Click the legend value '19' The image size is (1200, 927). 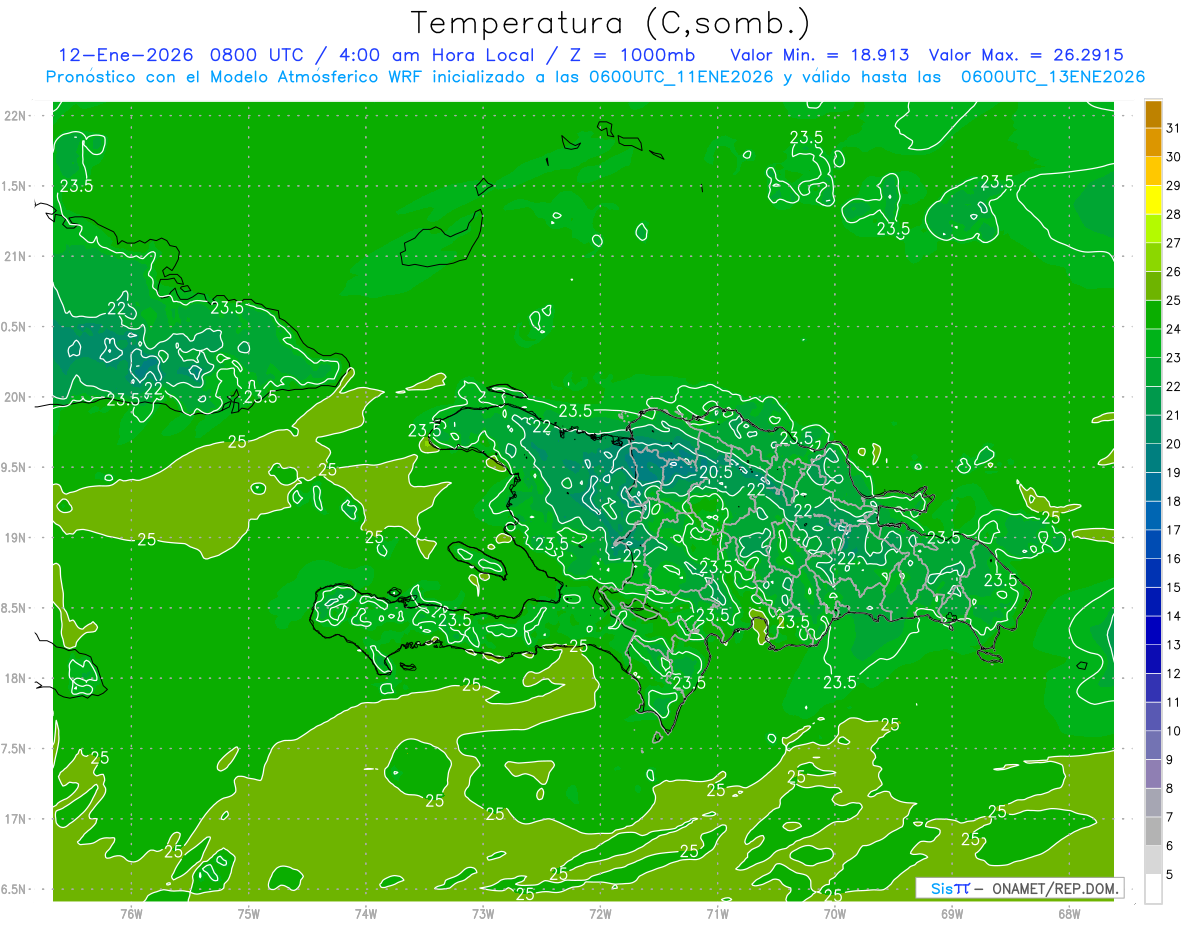(x=1174, y=472)
